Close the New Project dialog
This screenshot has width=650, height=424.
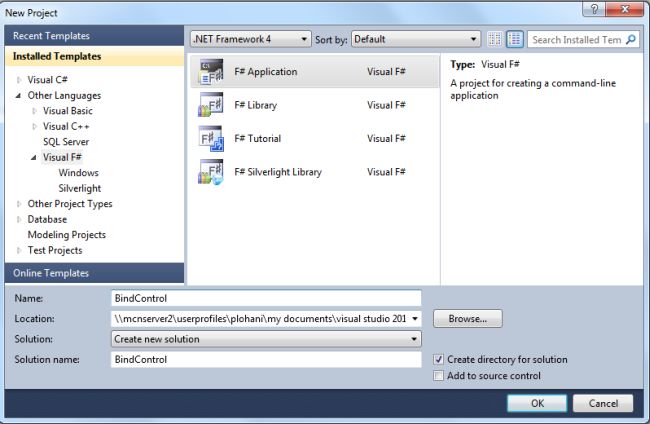tap(625, 9)
